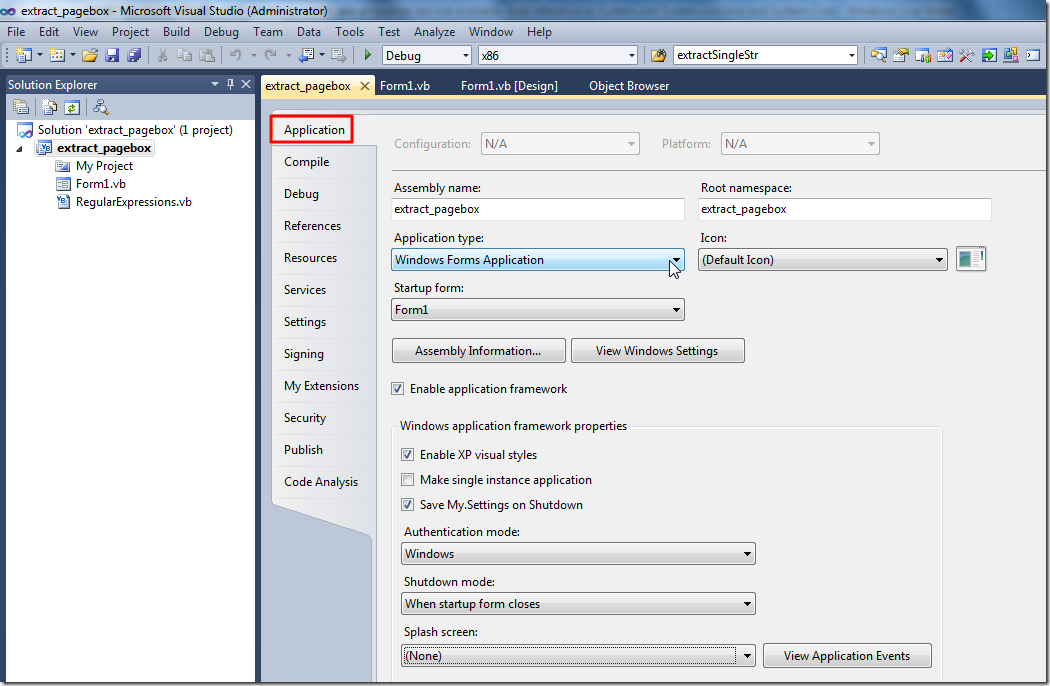Select the Form1.vb file in Solution Explorer
The image size is (1050, 686).
(x=100, y=184)
